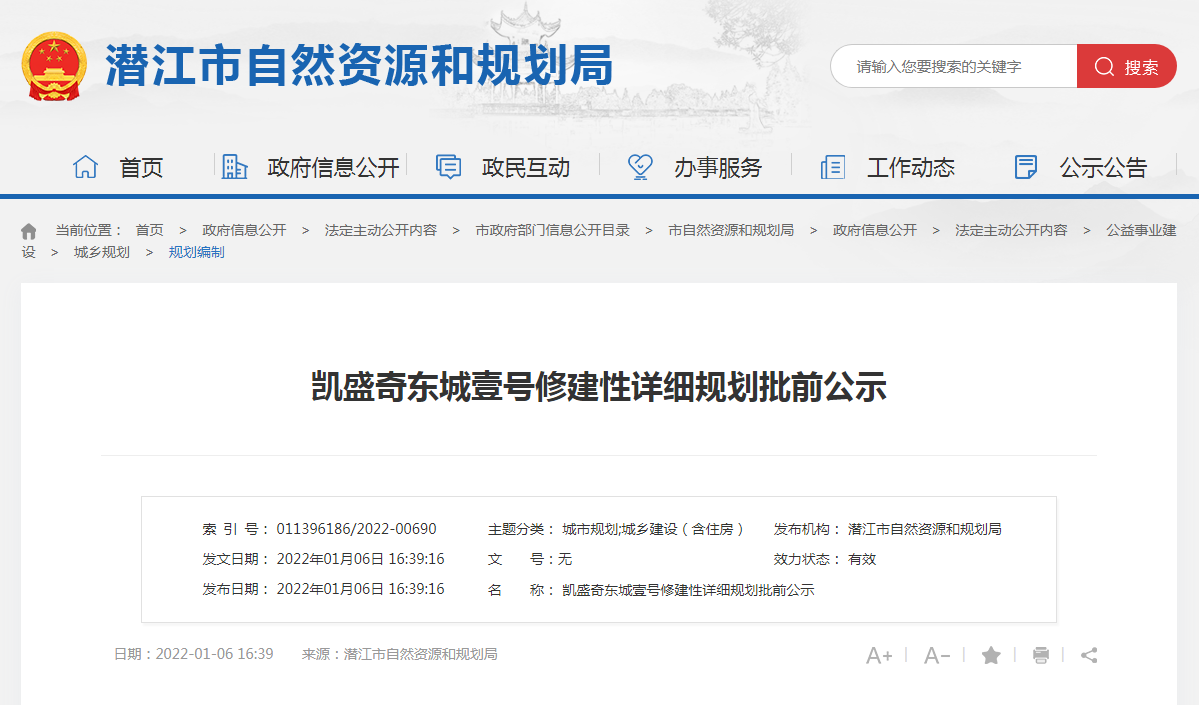
Task: Decrease font size with A- icon
Action: 937,656
